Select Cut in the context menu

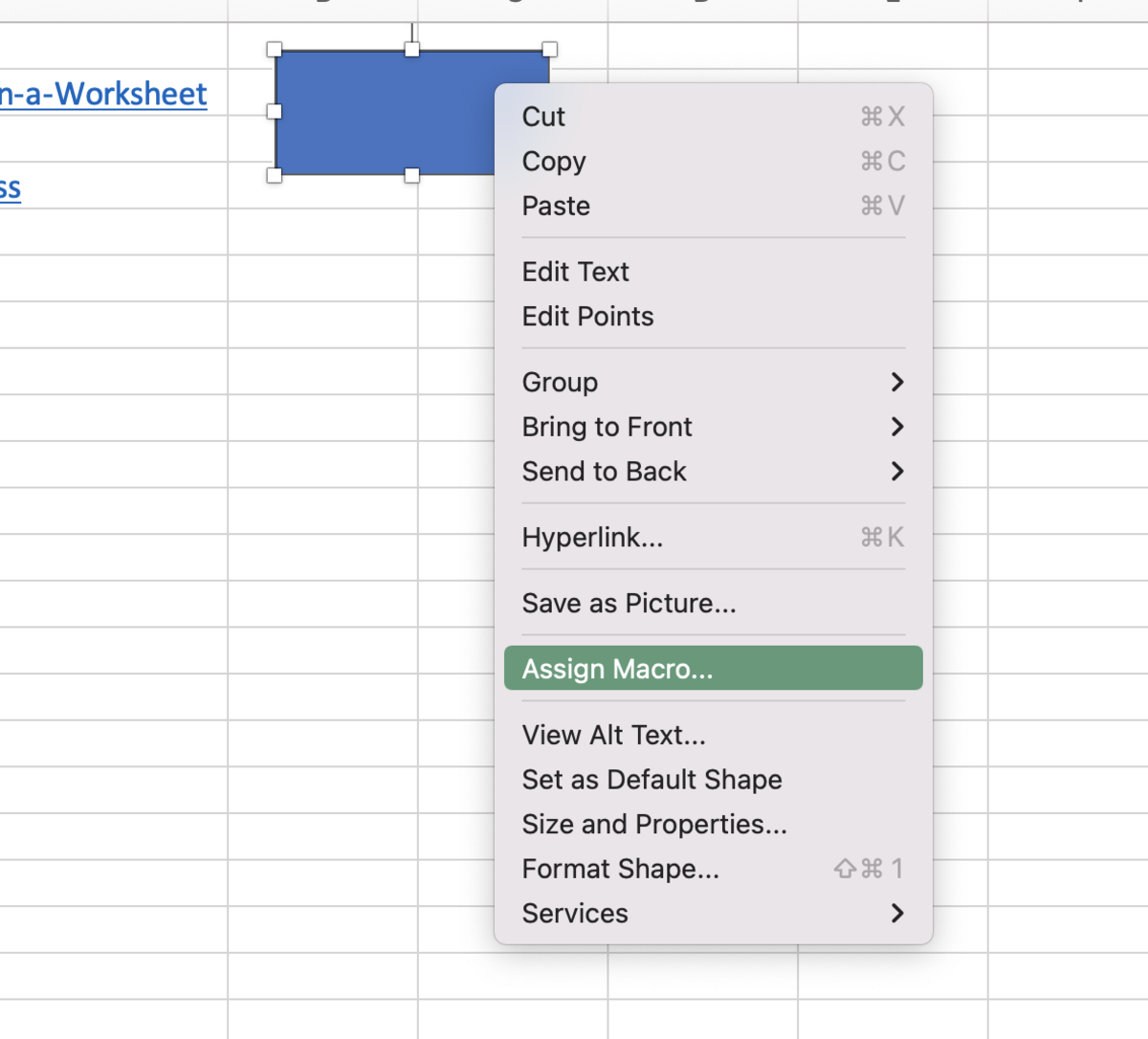point(713,117)
